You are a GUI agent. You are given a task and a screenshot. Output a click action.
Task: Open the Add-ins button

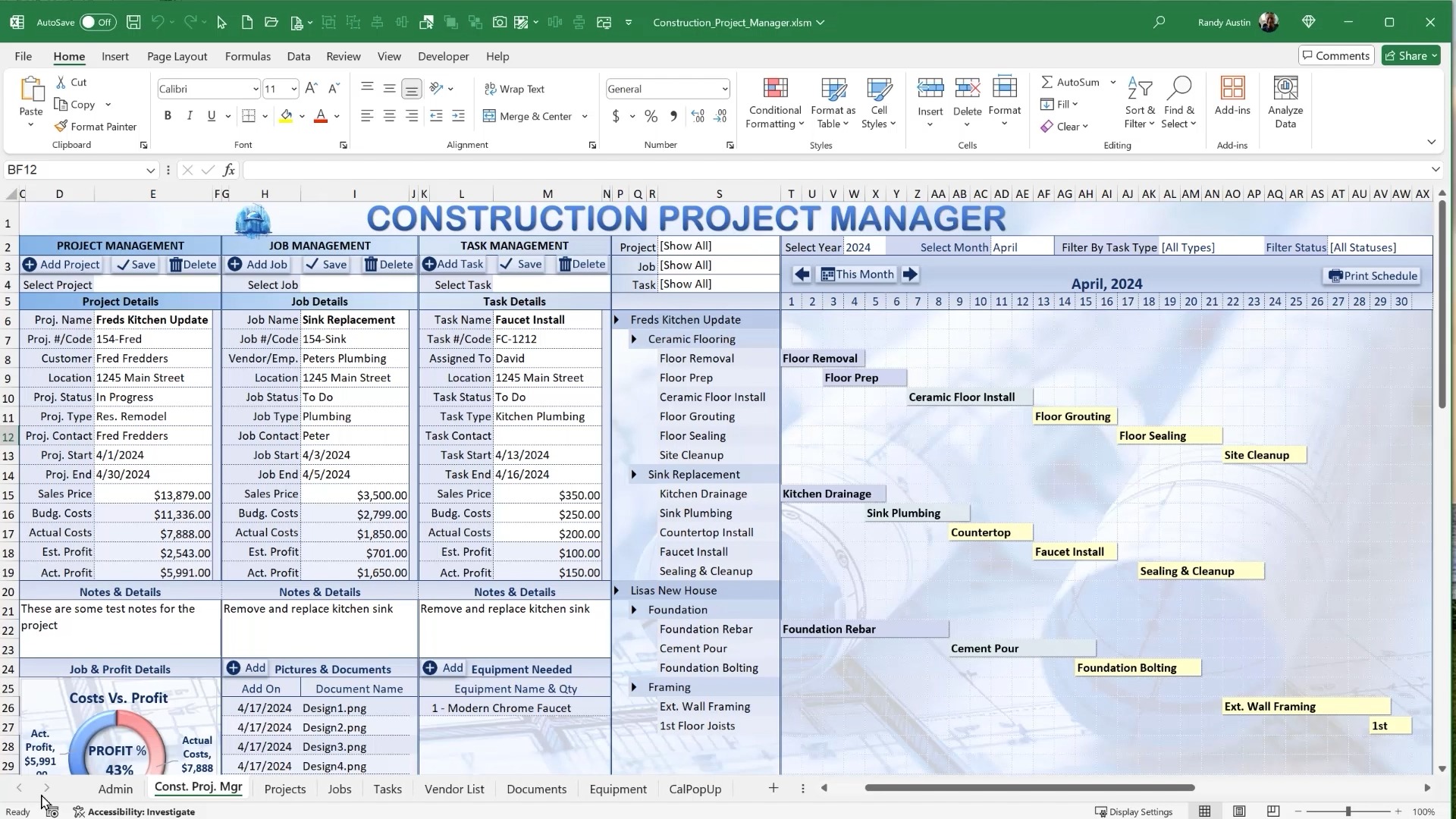point(1232,96)
